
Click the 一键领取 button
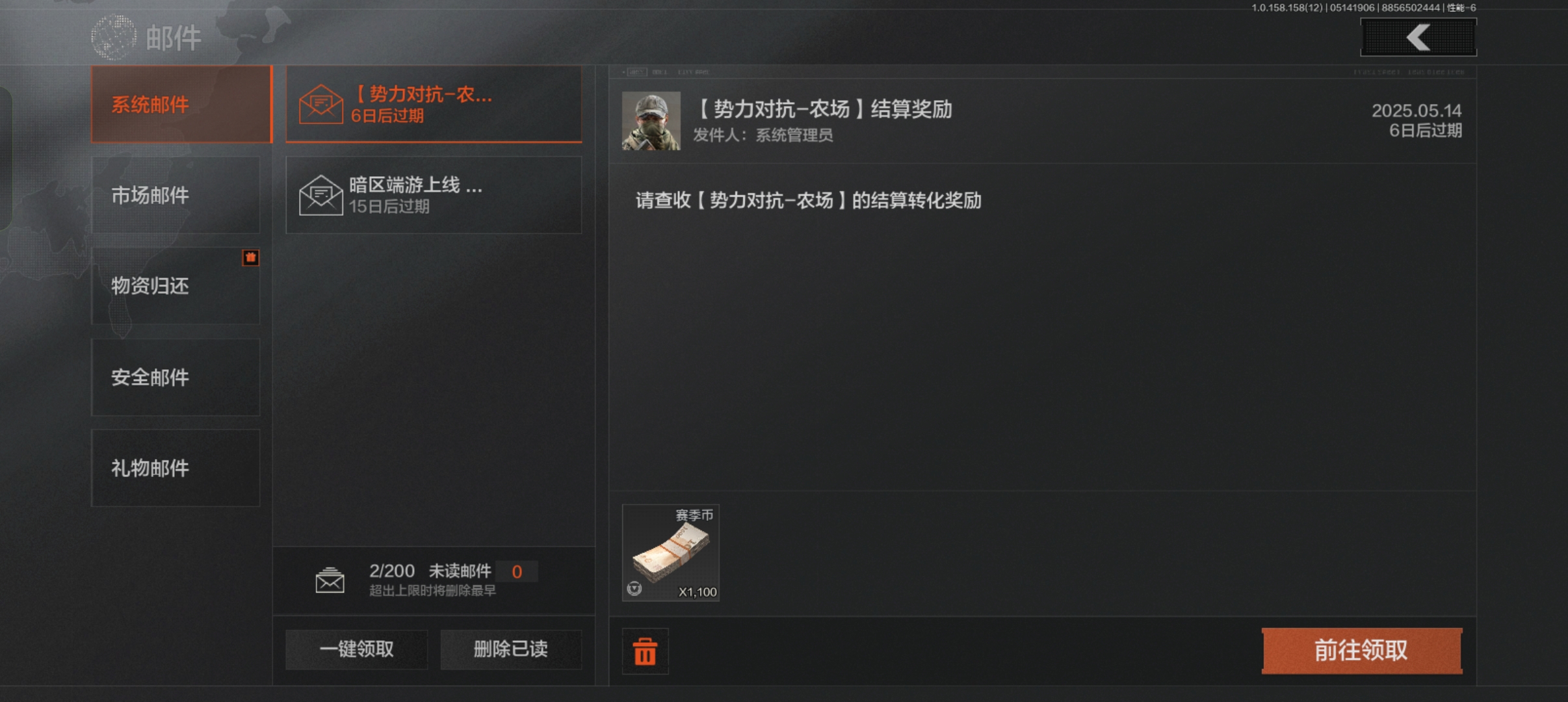click(x=356, y=649)
